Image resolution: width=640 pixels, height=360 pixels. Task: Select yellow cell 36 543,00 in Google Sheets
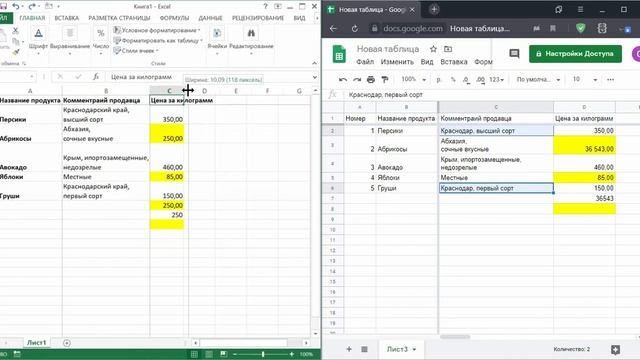[x=584, y=145]
